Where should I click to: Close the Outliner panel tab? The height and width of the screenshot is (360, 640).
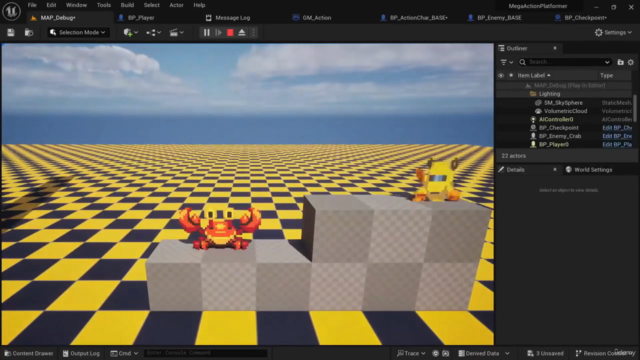(555, 48)
